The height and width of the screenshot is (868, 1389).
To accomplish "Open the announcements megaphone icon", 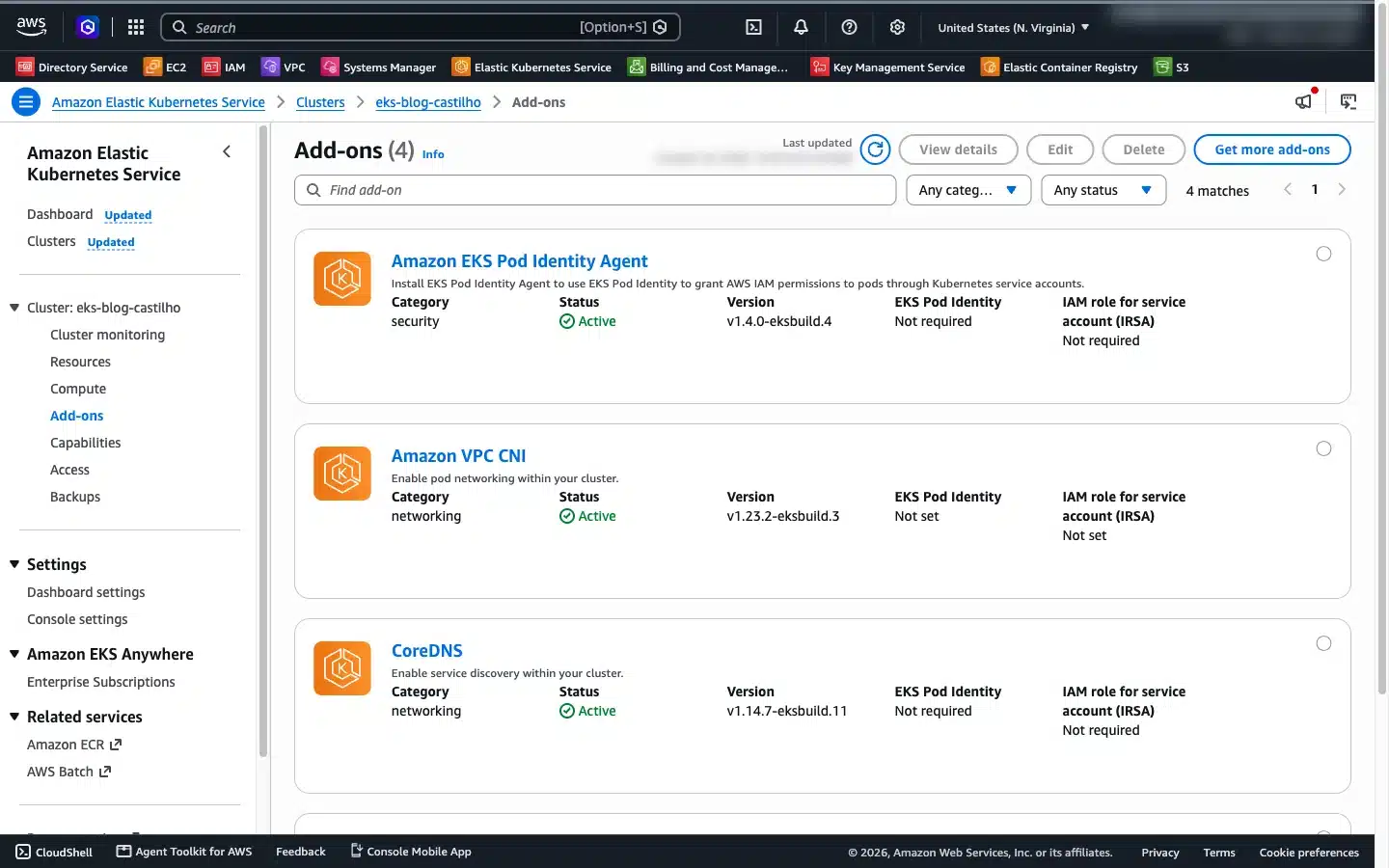I will [x=1304, y=100].
